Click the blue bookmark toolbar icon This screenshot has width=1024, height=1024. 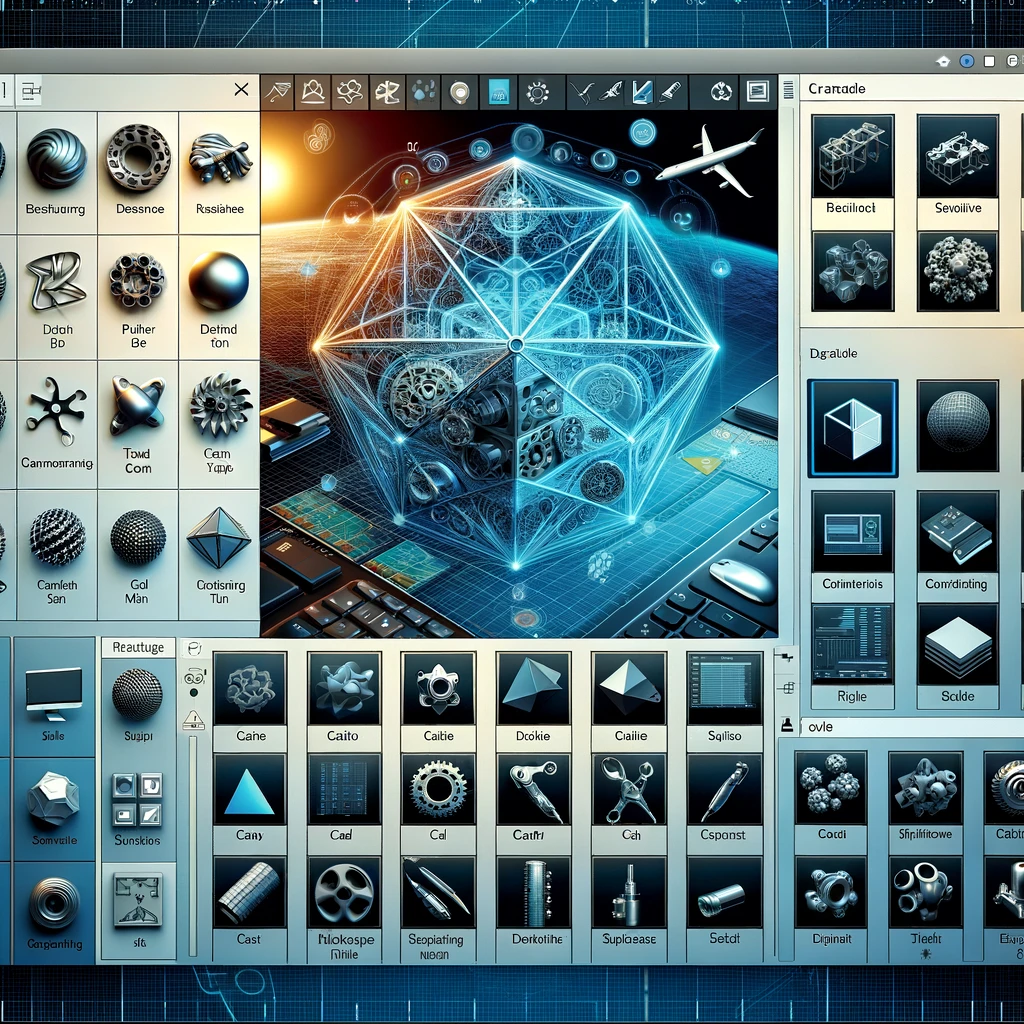pos(642,92)
